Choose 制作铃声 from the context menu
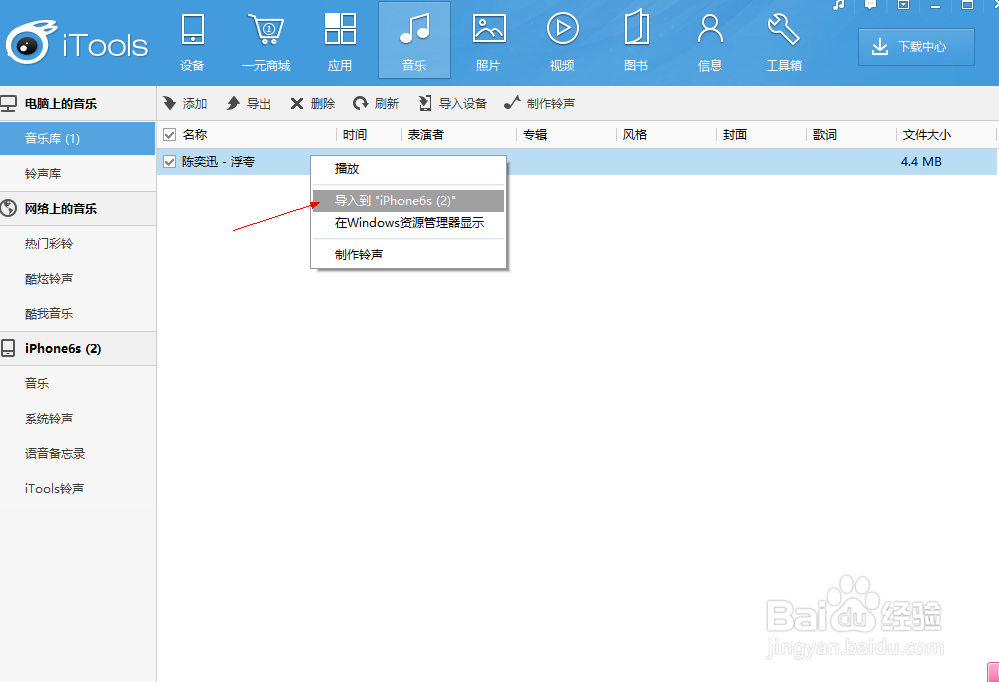Screen dimensions: 999x682 click(408, 254)
